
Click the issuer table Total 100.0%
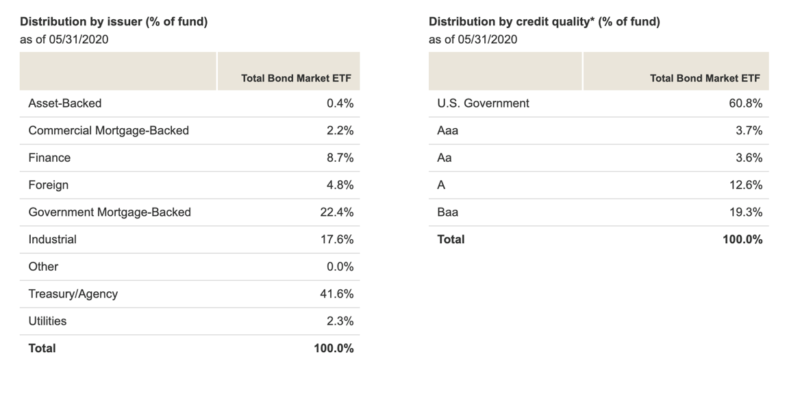[334, 349]
